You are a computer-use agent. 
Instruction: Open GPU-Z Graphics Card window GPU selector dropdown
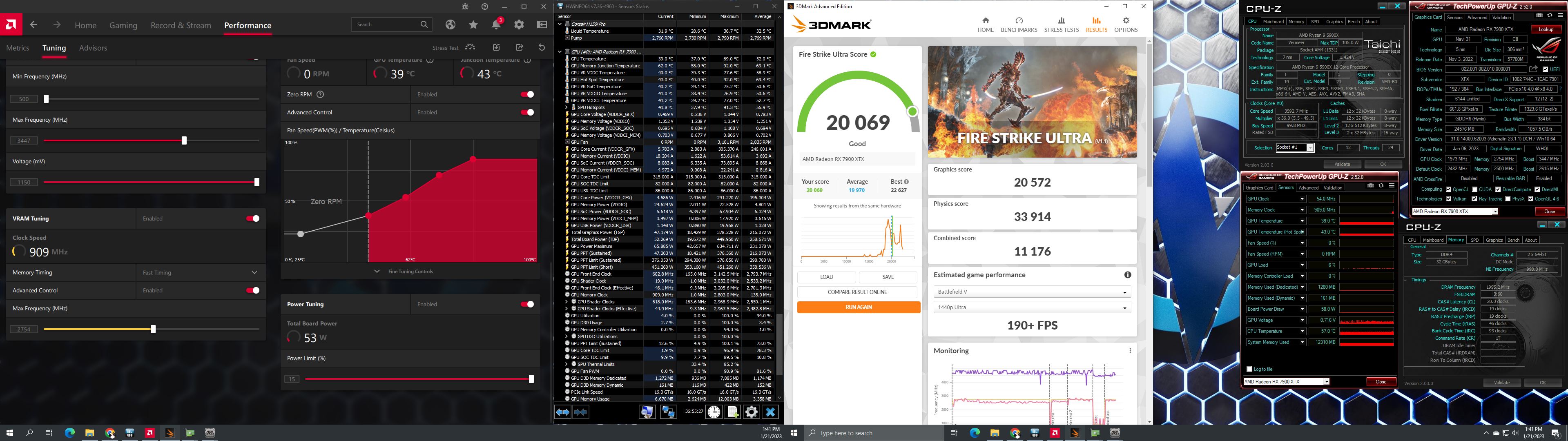[1455, 211]
